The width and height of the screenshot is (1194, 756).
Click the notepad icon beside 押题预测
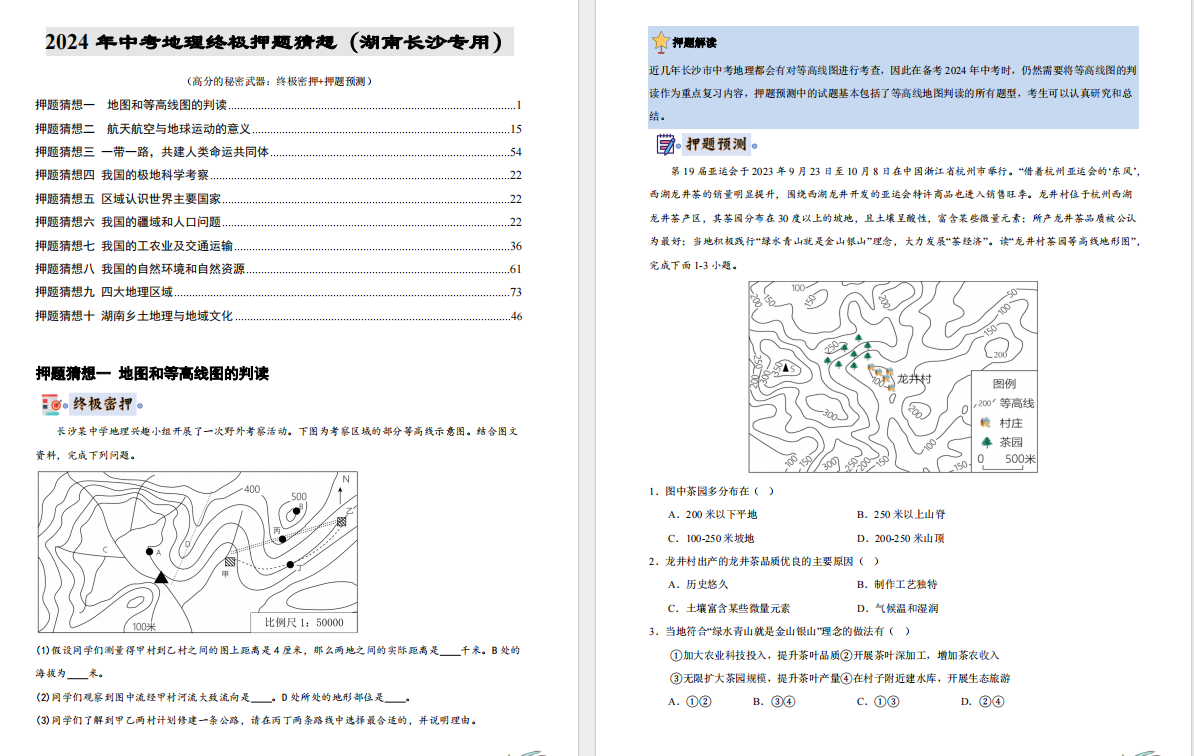tap(666, 144)
